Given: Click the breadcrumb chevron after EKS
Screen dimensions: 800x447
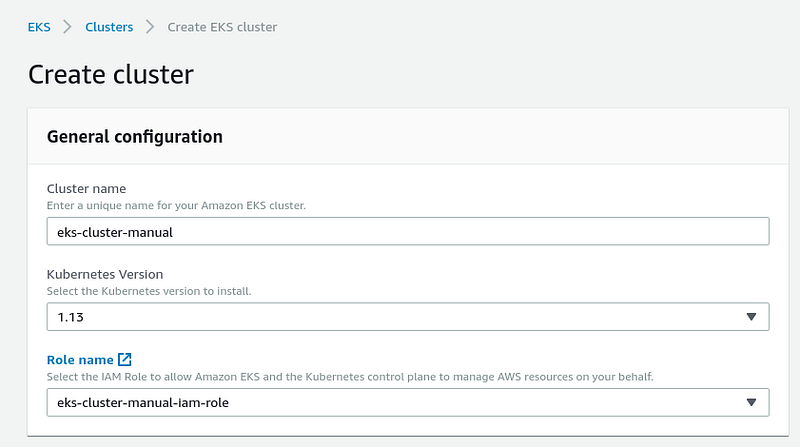Looking at the screenshot, I should point(67,27).
